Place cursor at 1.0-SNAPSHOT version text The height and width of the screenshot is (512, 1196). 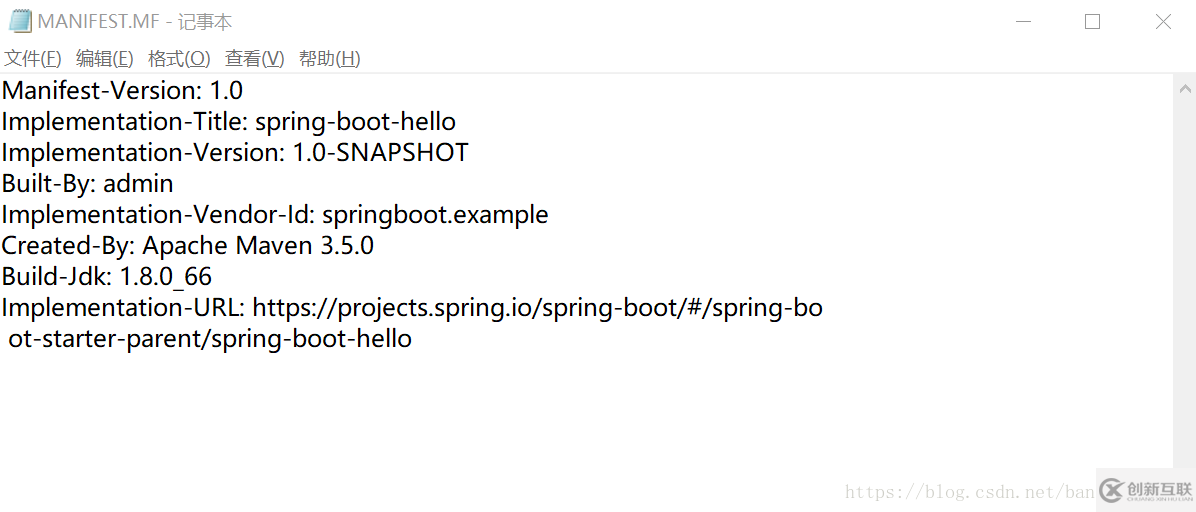click(x=381, y=153)
